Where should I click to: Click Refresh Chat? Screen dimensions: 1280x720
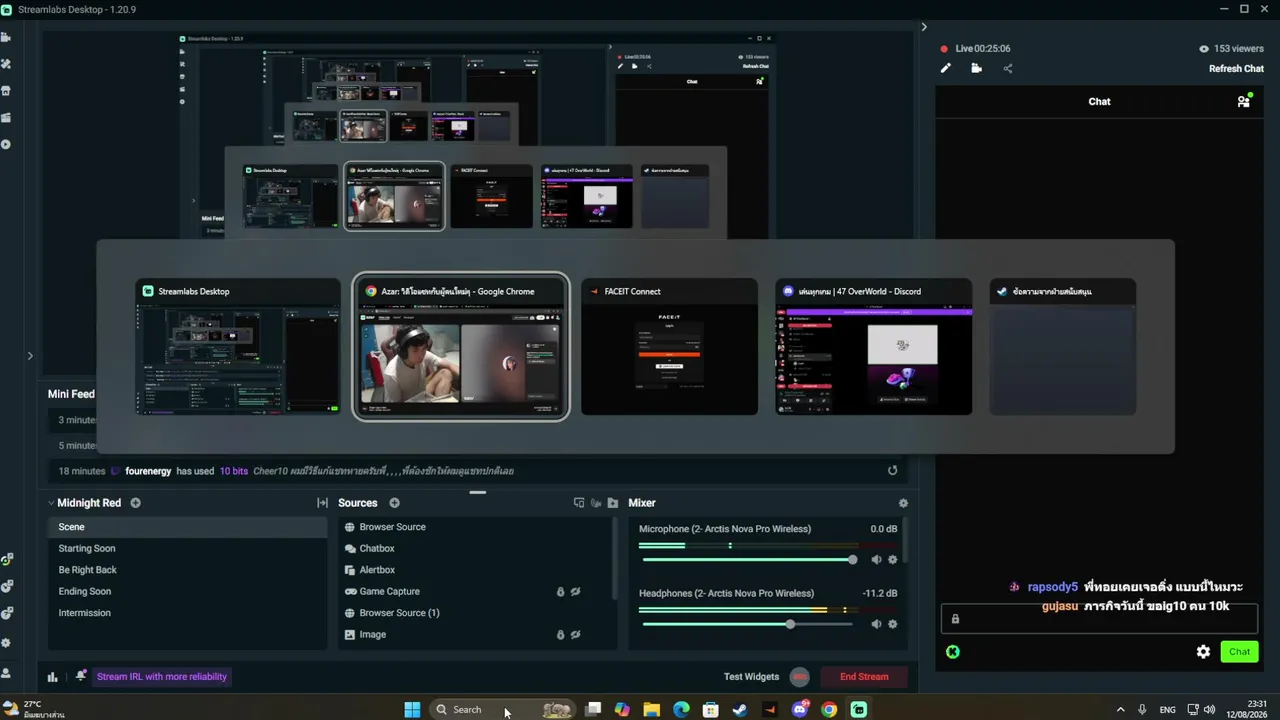(x=1237, y=69)
